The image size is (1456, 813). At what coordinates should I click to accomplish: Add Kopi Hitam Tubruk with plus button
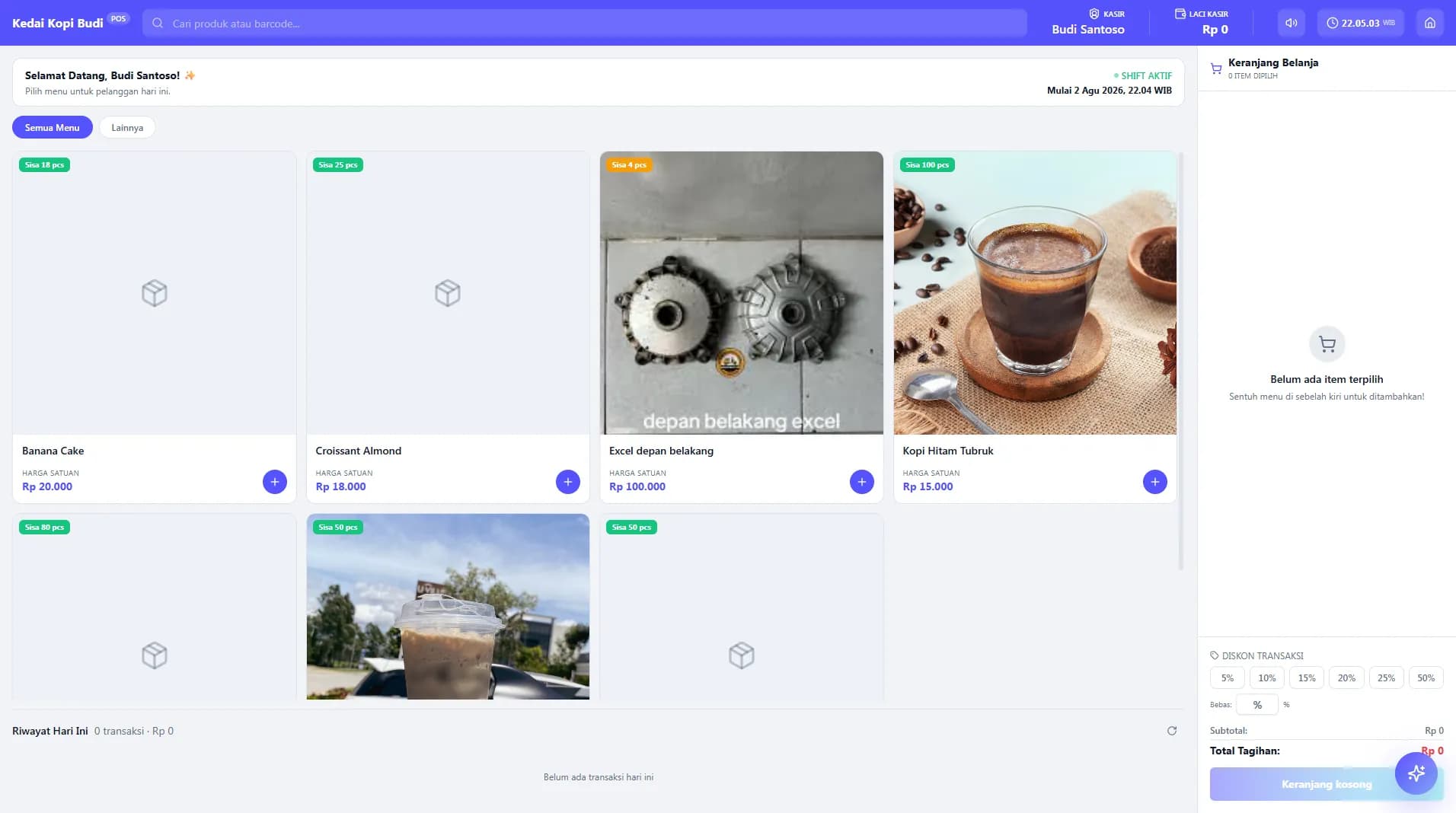pos(1155,482)
